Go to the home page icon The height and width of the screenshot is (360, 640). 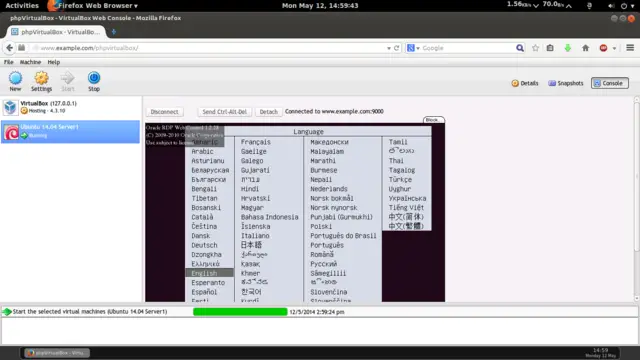(x=585, y=48)
